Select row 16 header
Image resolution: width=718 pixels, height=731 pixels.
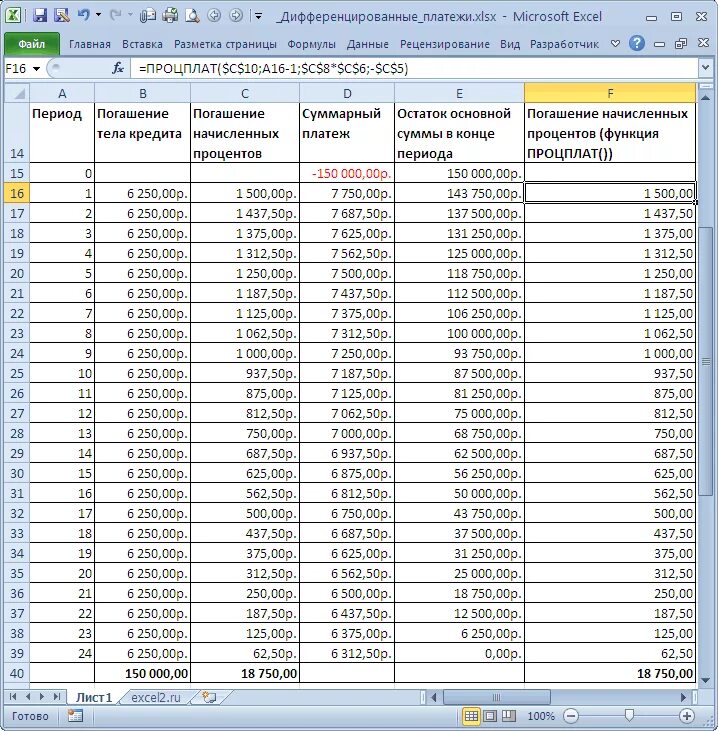(17, 193)
